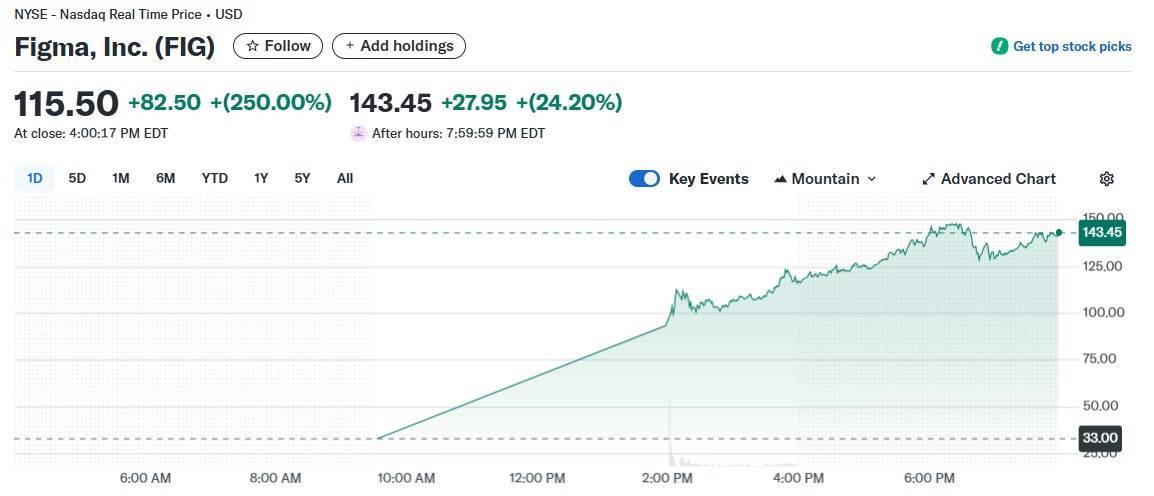Open Get top stock picks link
The height and width of the screenshot is (496, 1154).
(1072, 46)
